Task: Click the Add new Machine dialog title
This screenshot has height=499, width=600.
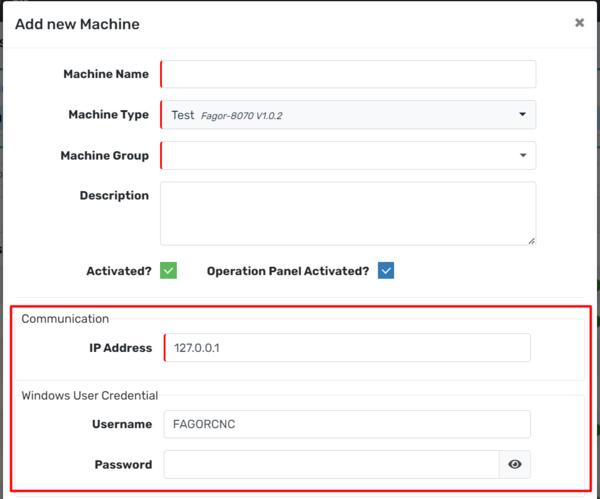Action: [77, 24]
